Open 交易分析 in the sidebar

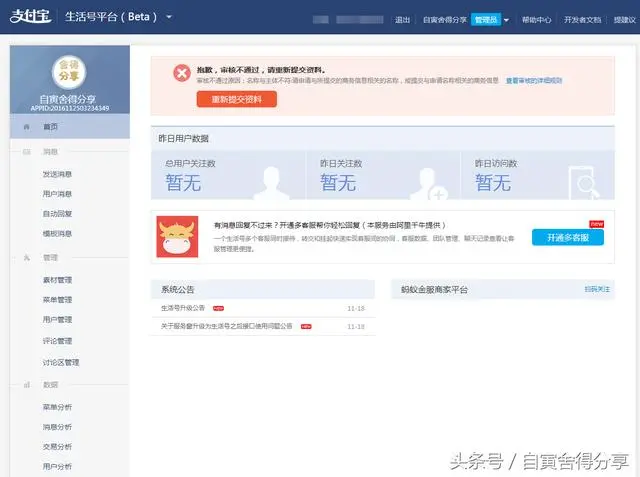point(57,446)
